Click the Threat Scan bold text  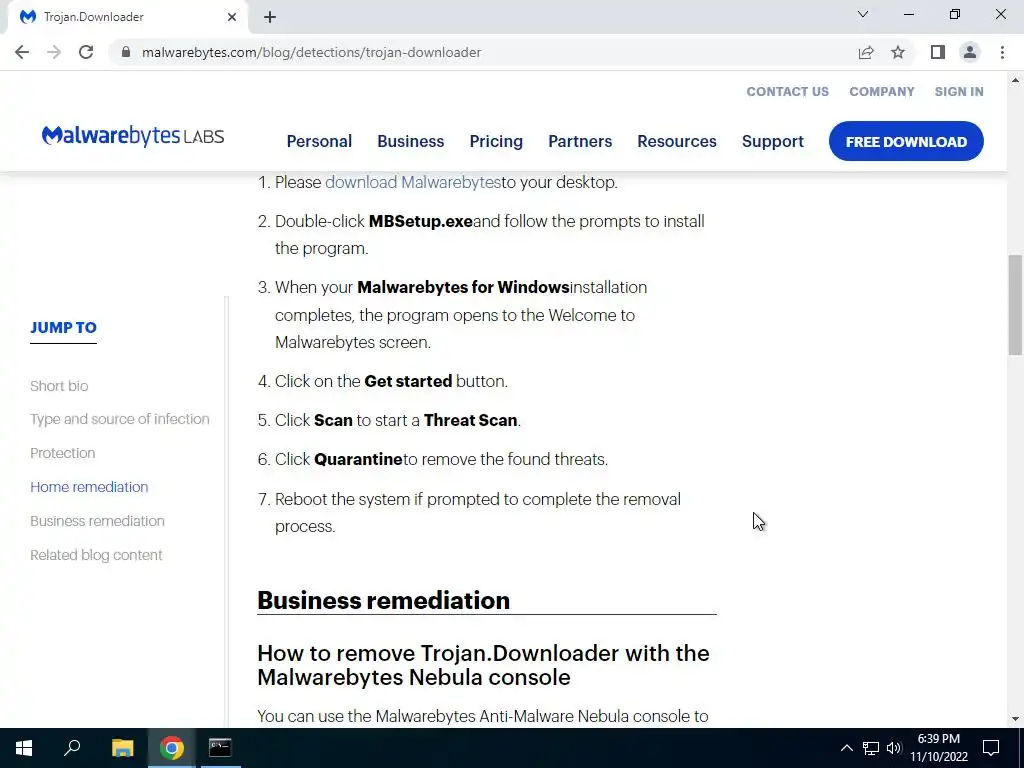click(470, 420)
